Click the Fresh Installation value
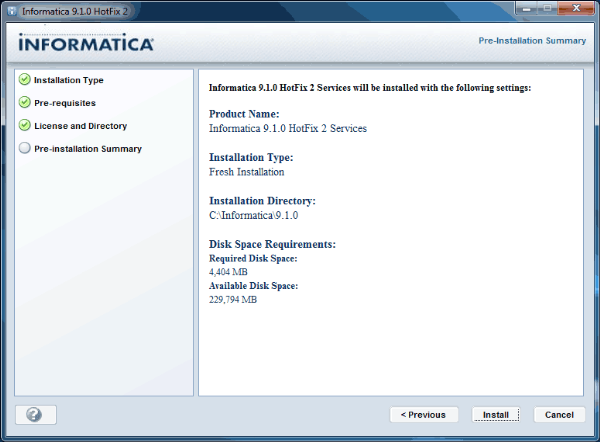The width and height of the screenshot is (600, 442). pos(246,172)
